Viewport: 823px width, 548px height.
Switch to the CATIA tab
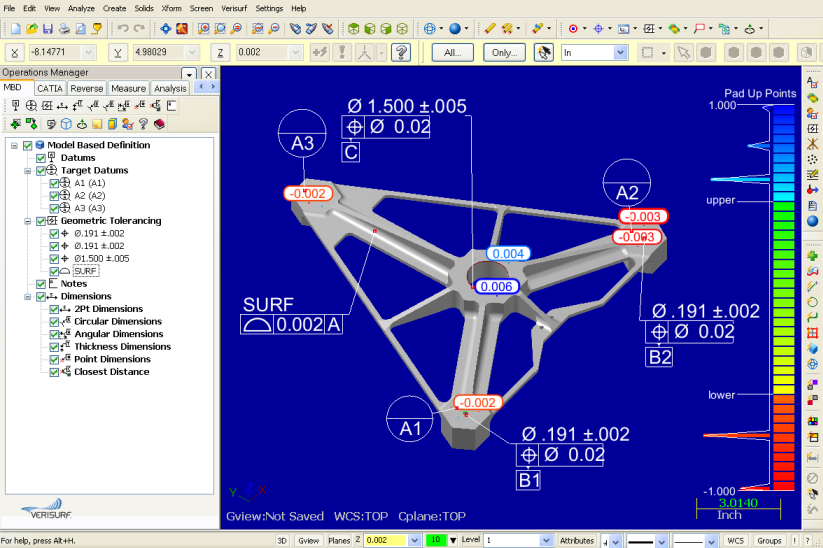point(50,88)
